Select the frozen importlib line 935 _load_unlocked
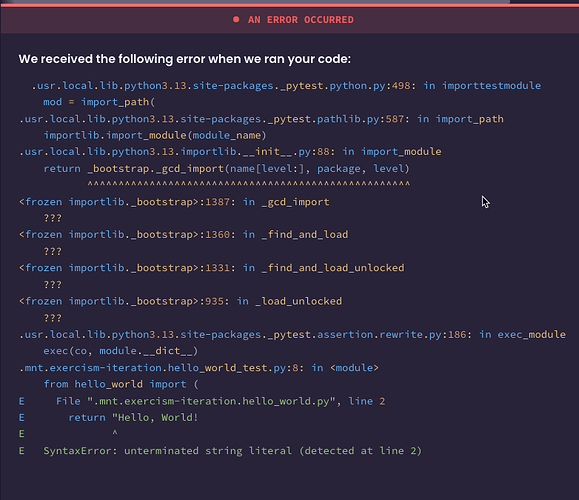579x500 pixels. tap(181, 301)
